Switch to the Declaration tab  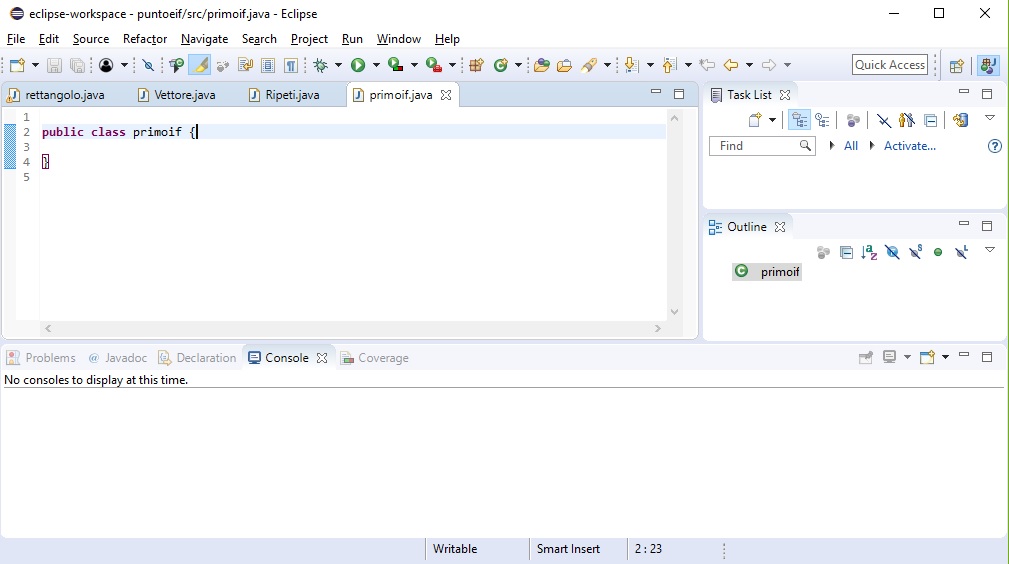pyautogui.click(x=198, y=358)
